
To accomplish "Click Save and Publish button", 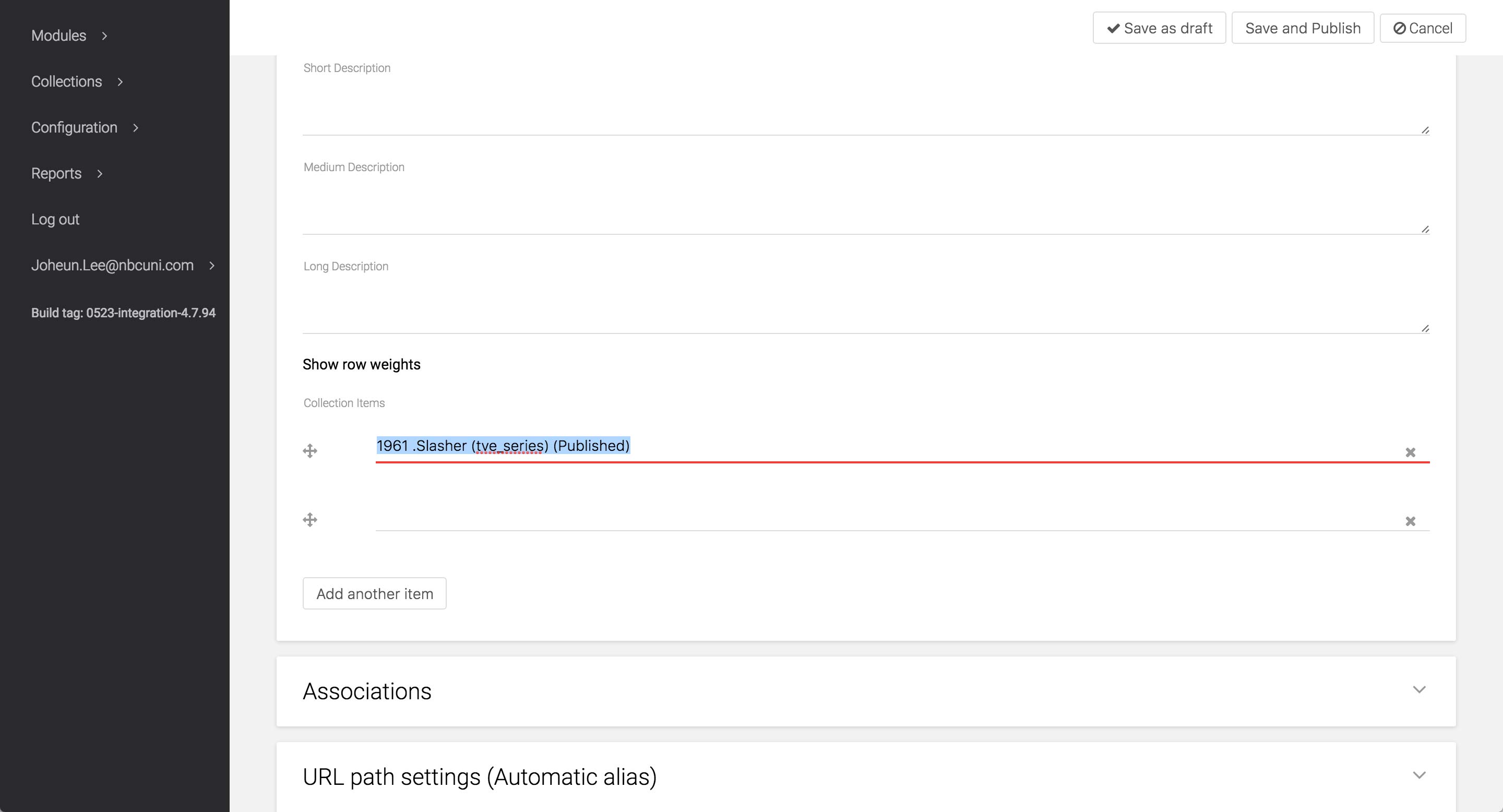I will pyautogui.click(x=1302, y=28).
